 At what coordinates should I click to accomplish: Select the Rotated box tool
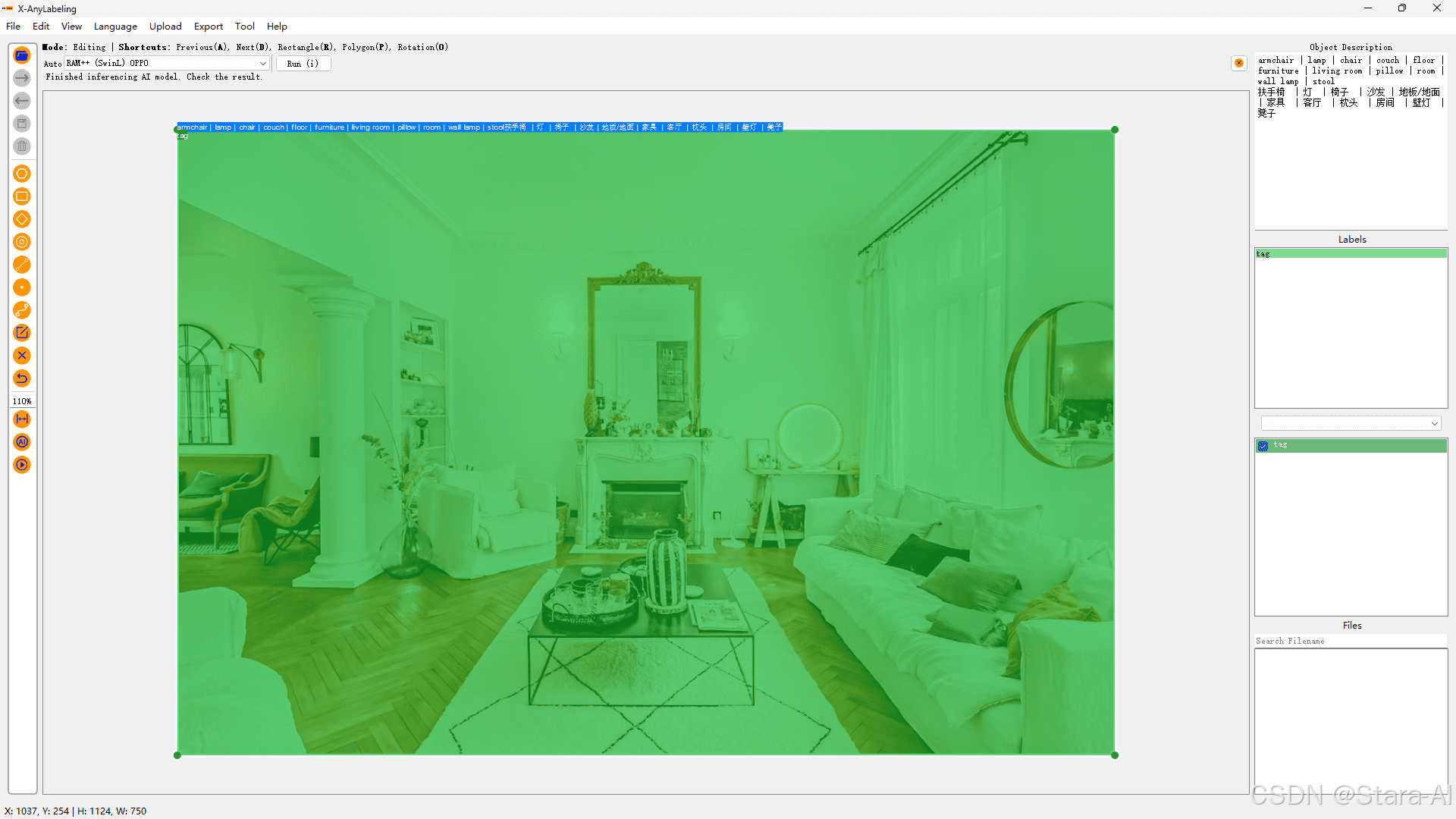[x=22, y=219]
